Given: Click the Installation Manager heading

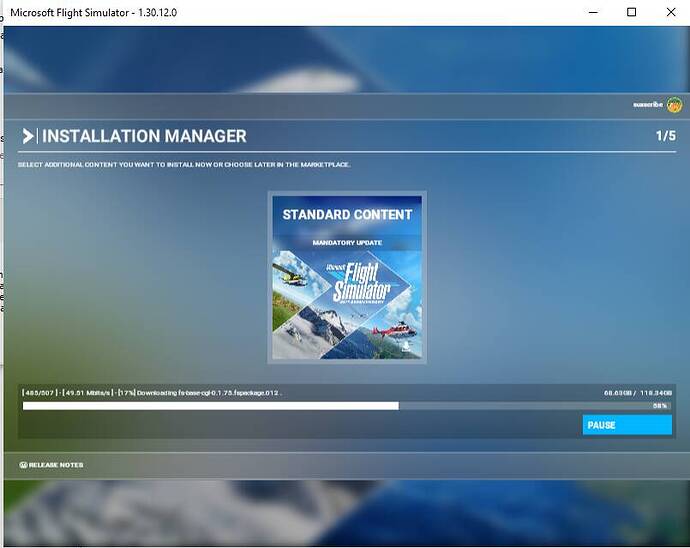Looking at the screenshot, I should (x=144, y=136).
